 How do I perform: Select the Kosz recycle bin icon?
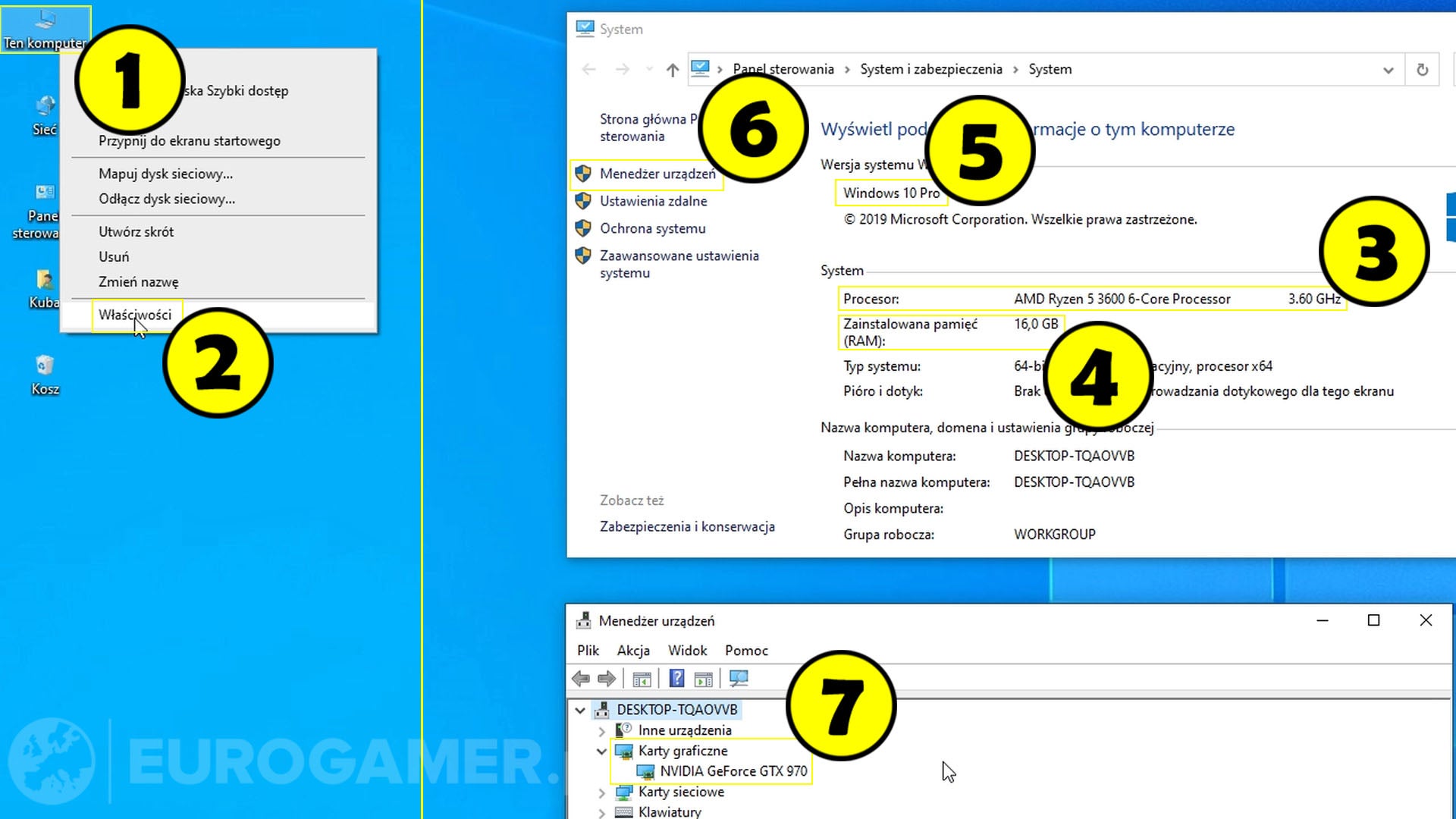pyautogui.click(x=45, y=375)
